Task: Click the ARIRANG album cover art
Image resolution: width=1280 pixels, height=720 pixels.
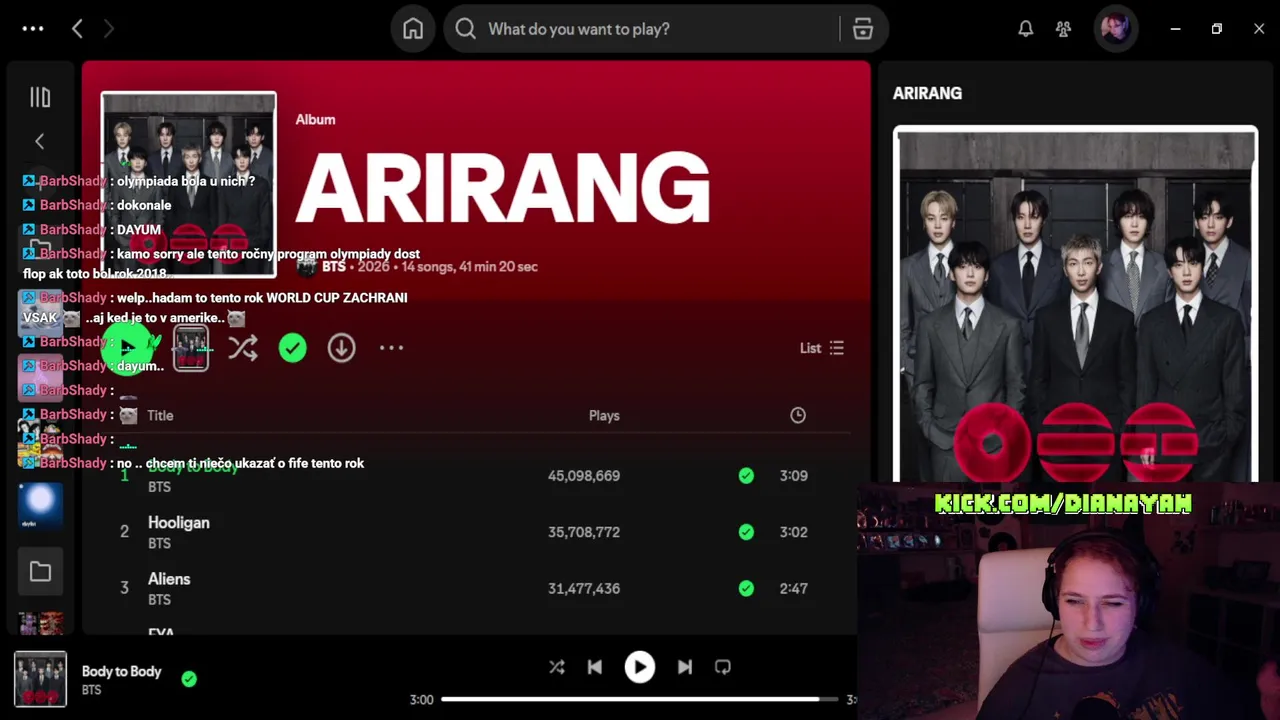Action: 188,184
